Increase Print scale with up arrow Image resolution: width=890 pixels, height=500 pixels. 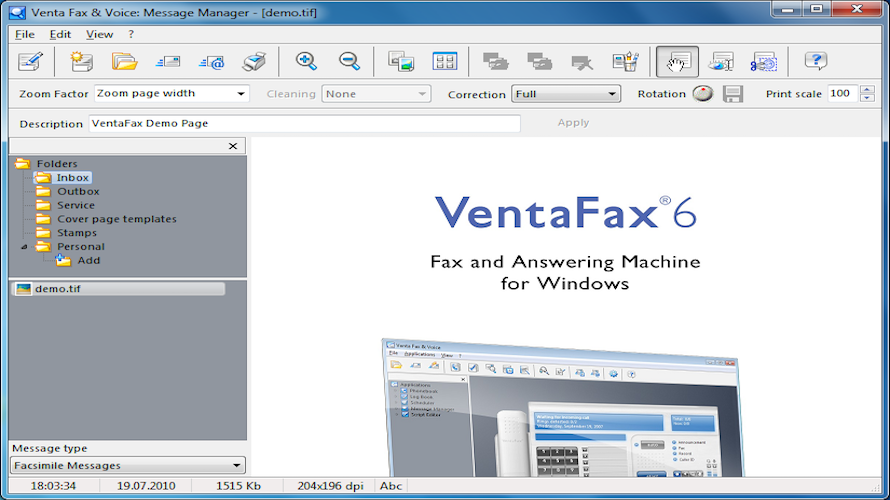click(867, 90)
